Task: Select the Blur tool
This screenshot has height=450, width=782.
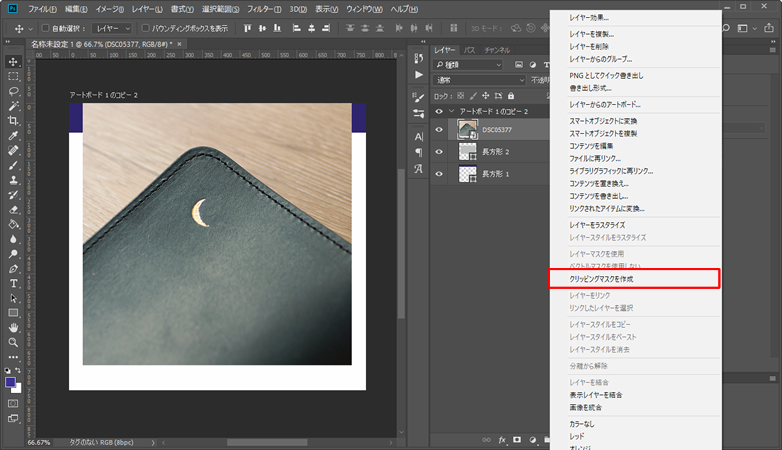Action: (x=13, y=239)
